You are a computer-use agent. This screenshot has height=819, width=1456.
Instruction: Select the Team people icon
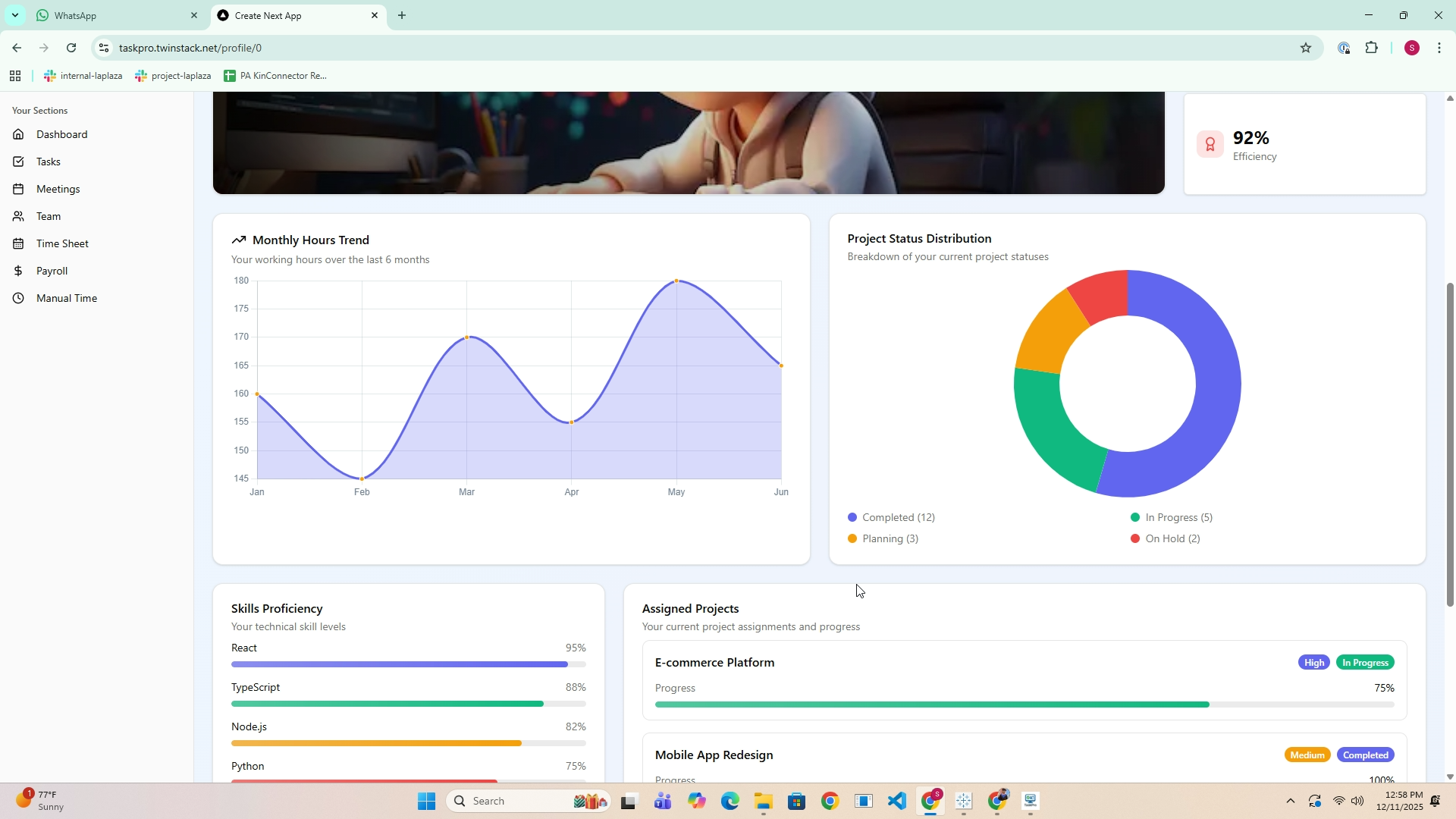pyautogui.click(x=18, y=216)
